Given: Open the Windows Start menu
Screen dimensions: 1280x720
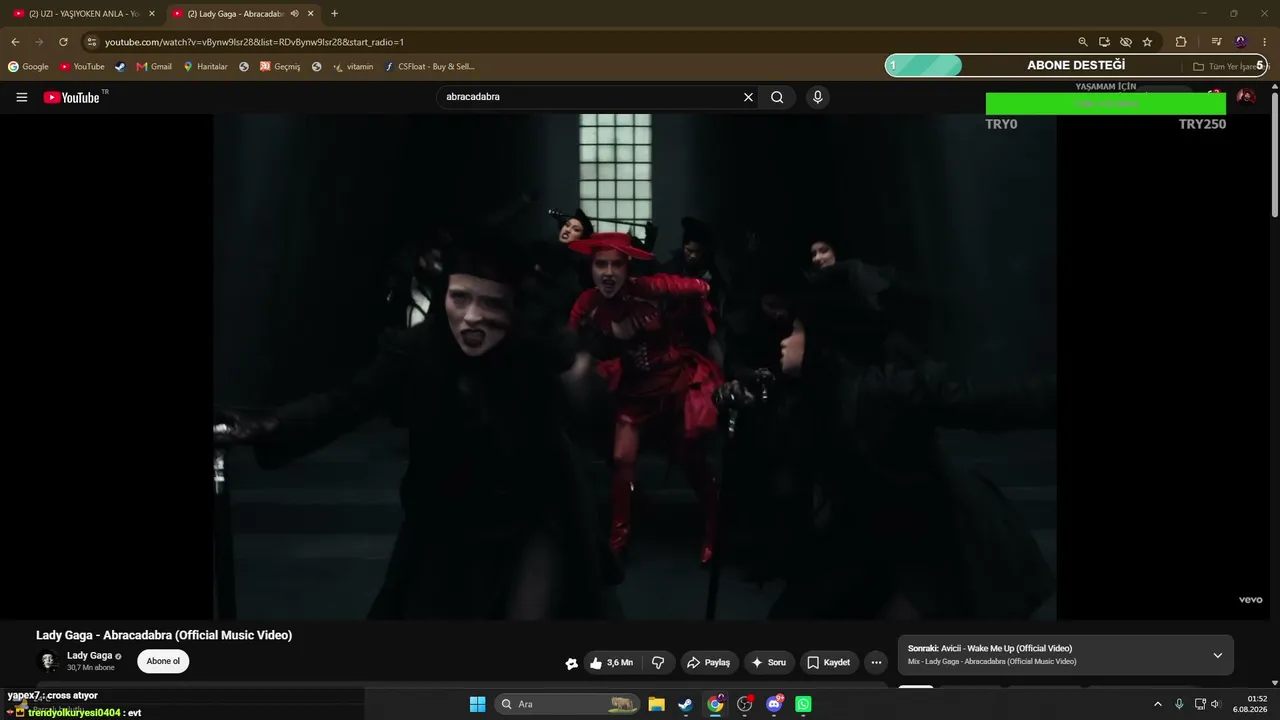Looking at the screenshot, I should [477, 704].
